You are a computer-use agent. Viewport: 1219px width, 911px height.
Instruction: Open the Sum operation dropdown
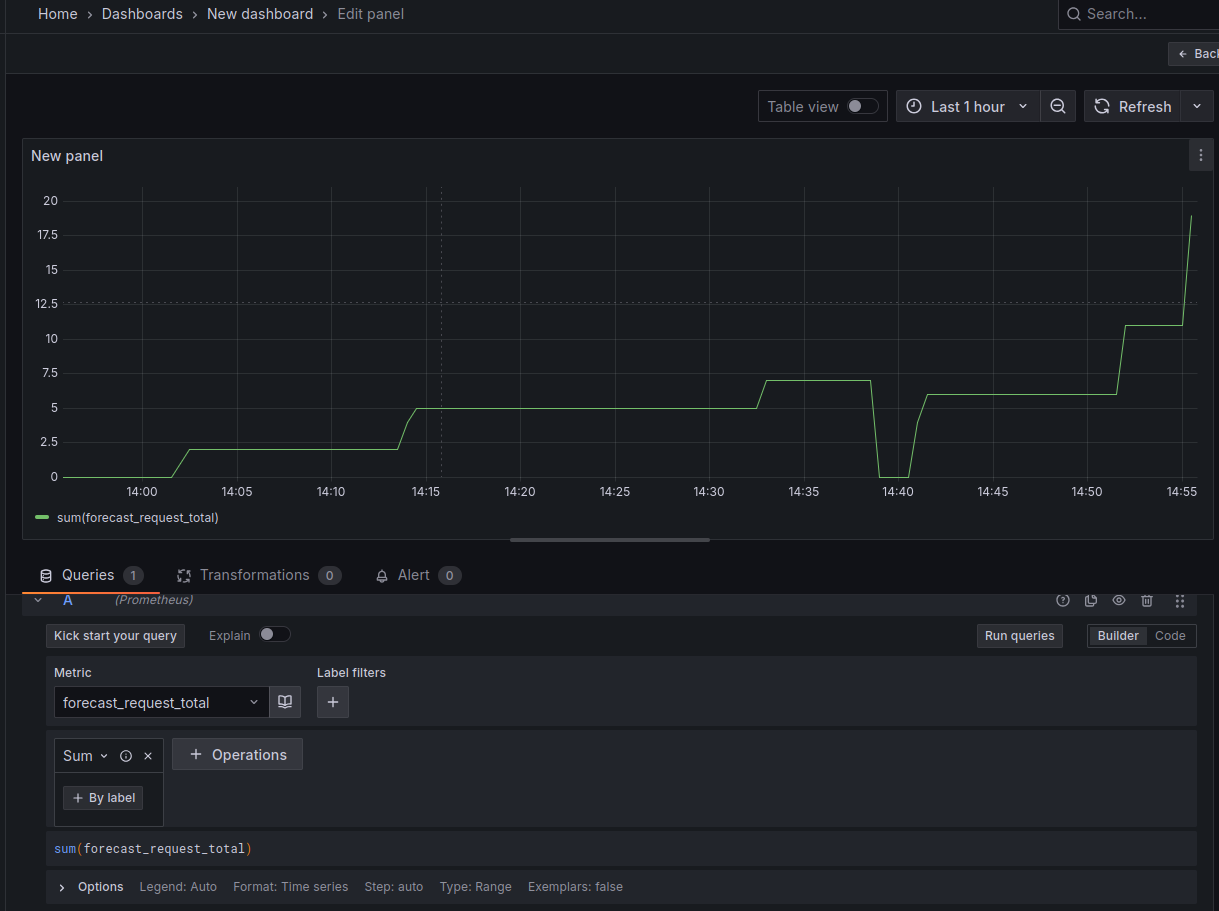tap(85, 756)
